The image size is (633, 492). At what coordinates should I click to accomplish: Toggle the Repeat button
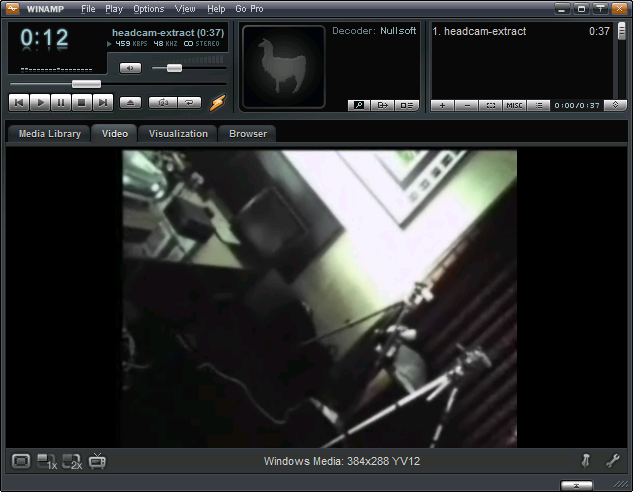point(189,103)
